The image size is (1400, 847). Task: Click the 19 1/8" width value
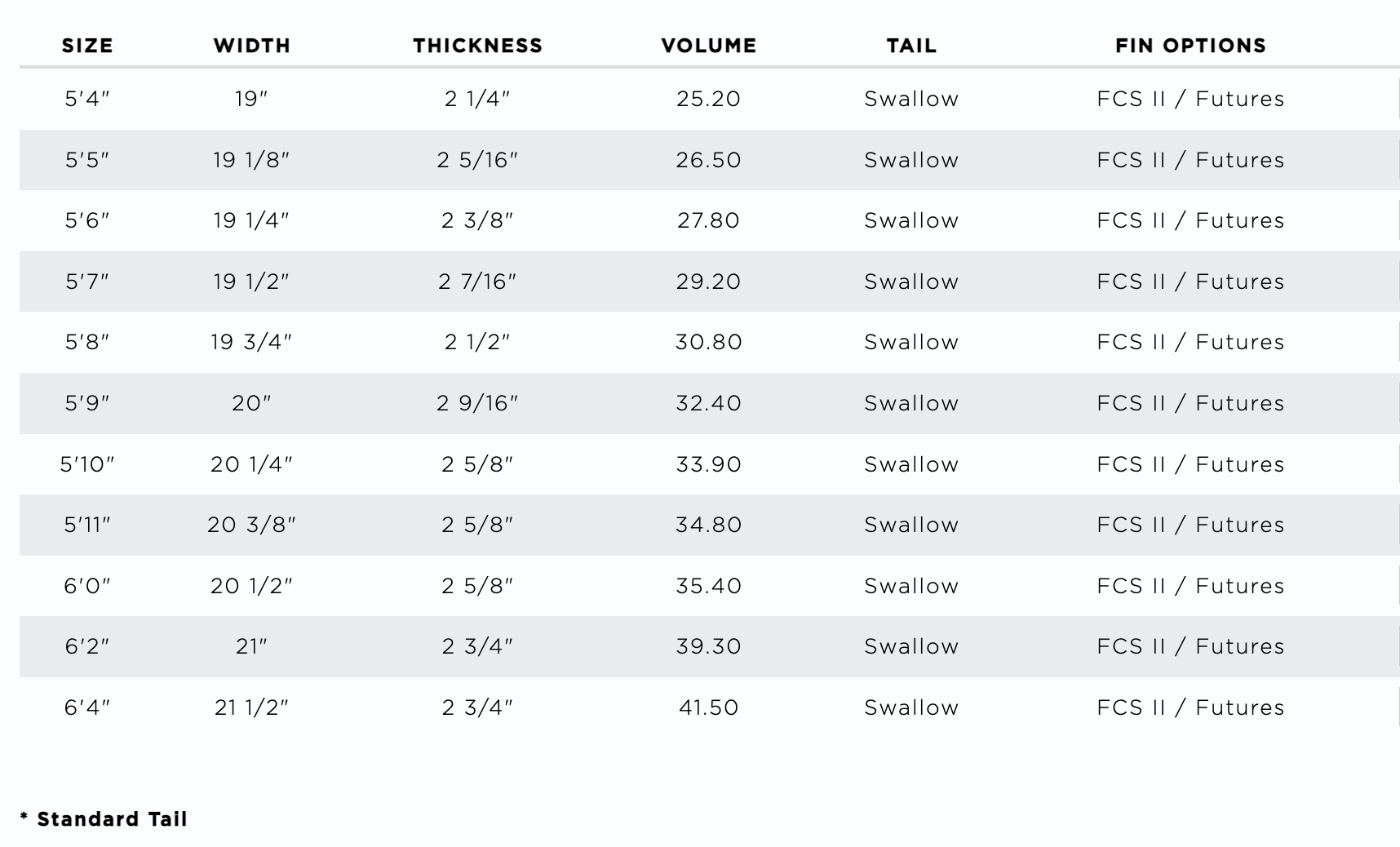251,160
